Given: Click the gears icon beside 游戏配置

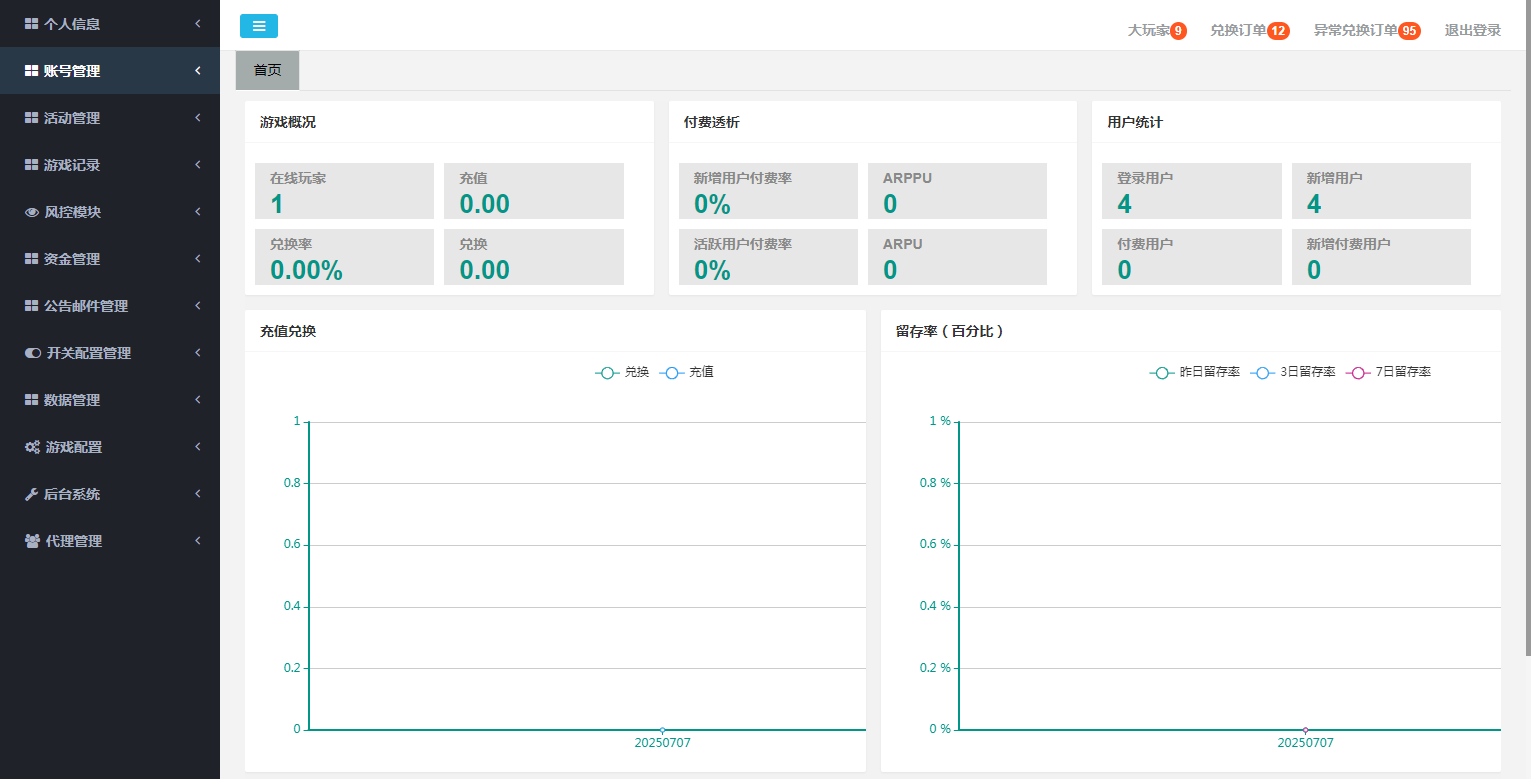Looking at the screenshot, I should pos(32,447).
